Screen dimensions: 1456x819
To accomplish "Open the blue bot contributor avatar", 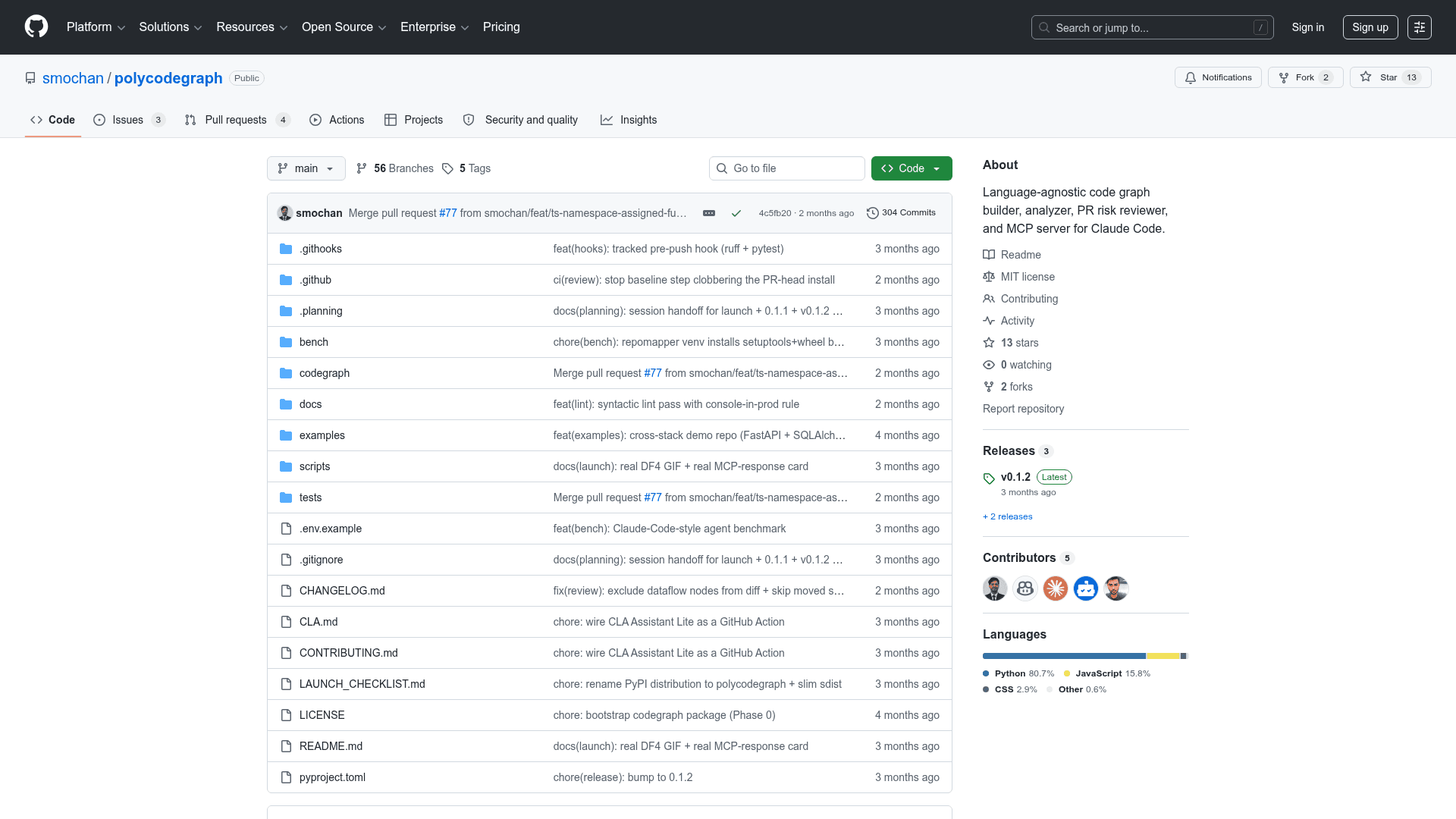I will 1086,588.
